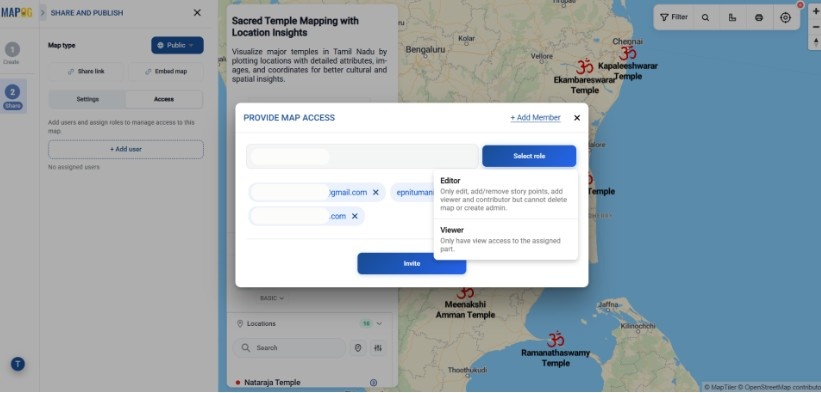Choose the Editor role option
Screen dimensions: 821x393
coord(505,194)
